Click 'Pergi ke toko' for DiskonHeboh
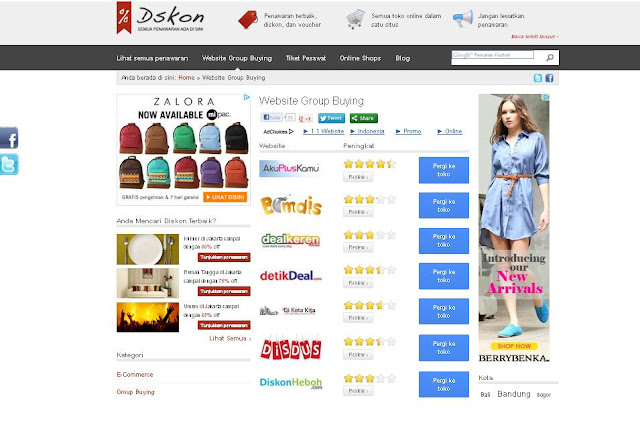This screenshot has height=429, width=640. coord(444,384)
